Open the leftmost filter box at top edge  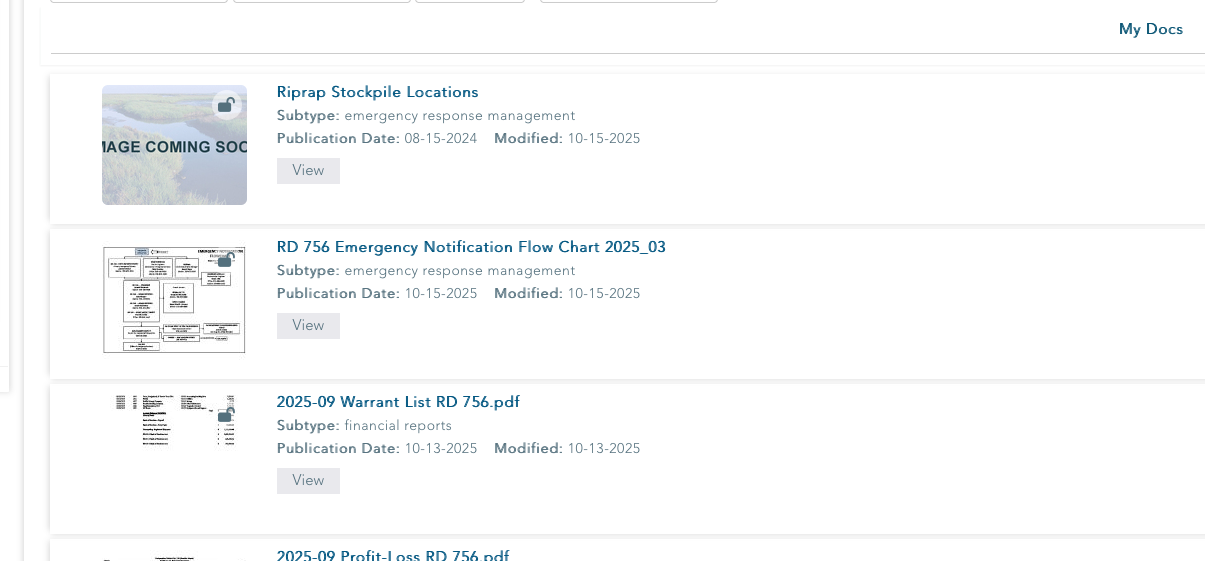tap(139, 1)
